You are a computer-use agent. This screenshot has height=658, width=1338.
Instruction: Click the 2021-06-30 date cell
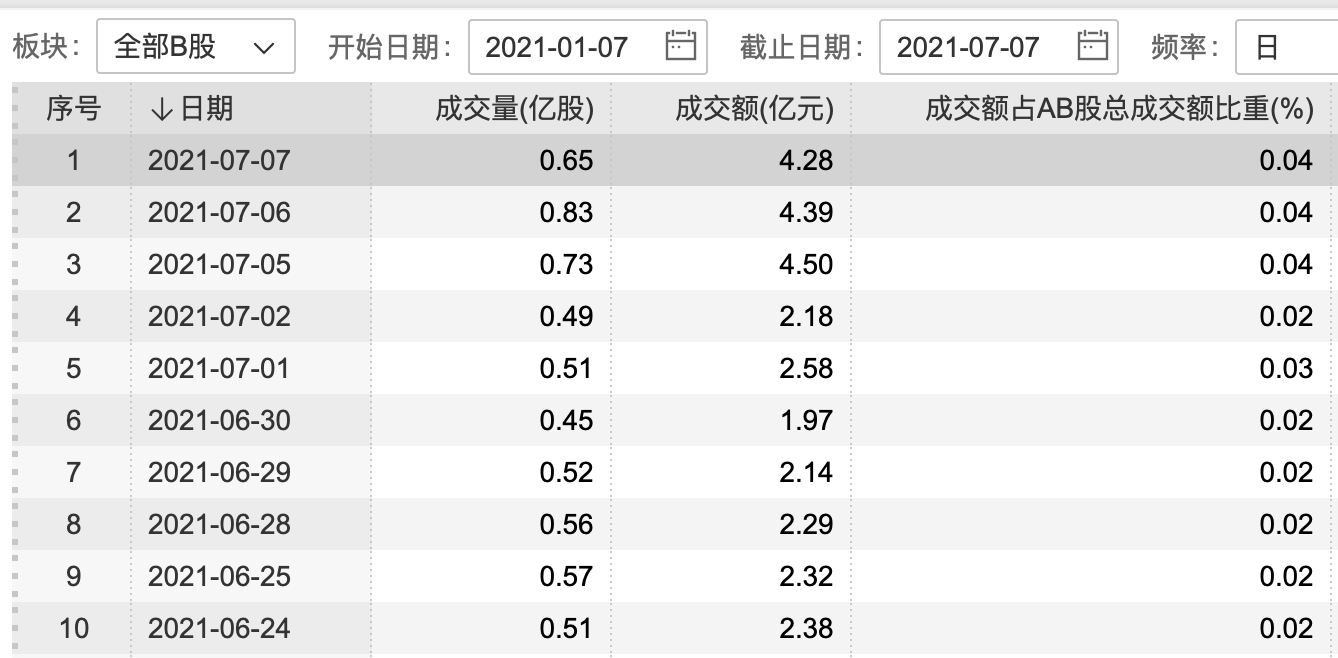(x=218, y=420)
